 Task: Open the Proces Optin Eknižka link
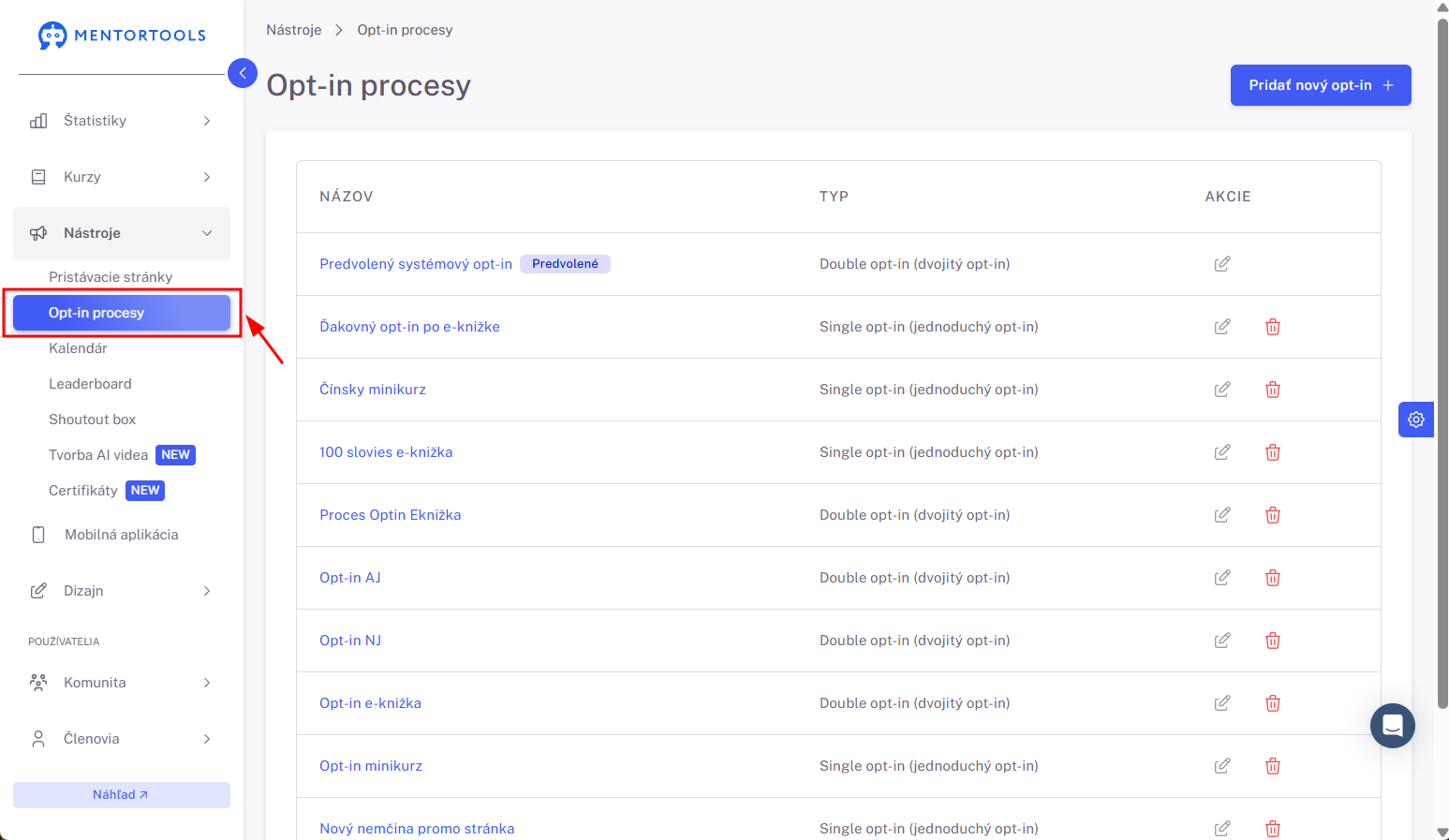click(390, 515)
